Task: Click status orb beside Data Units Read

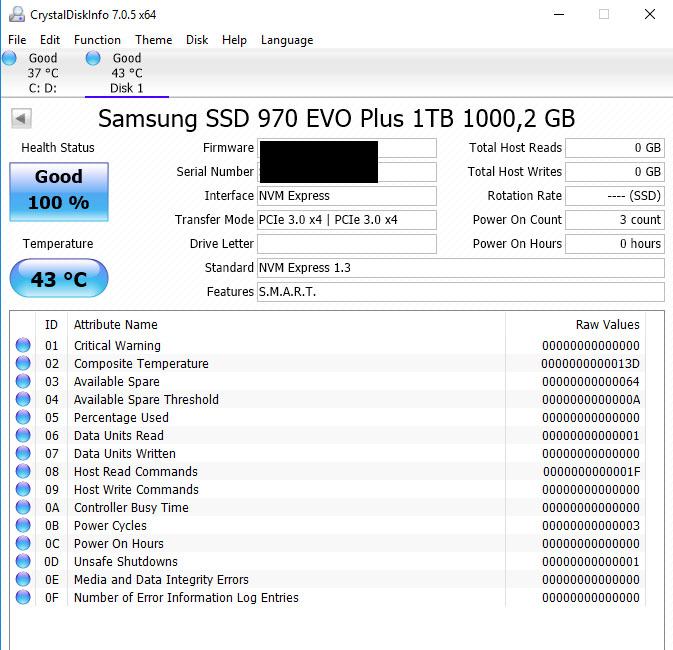Action: tap(23, 435)
